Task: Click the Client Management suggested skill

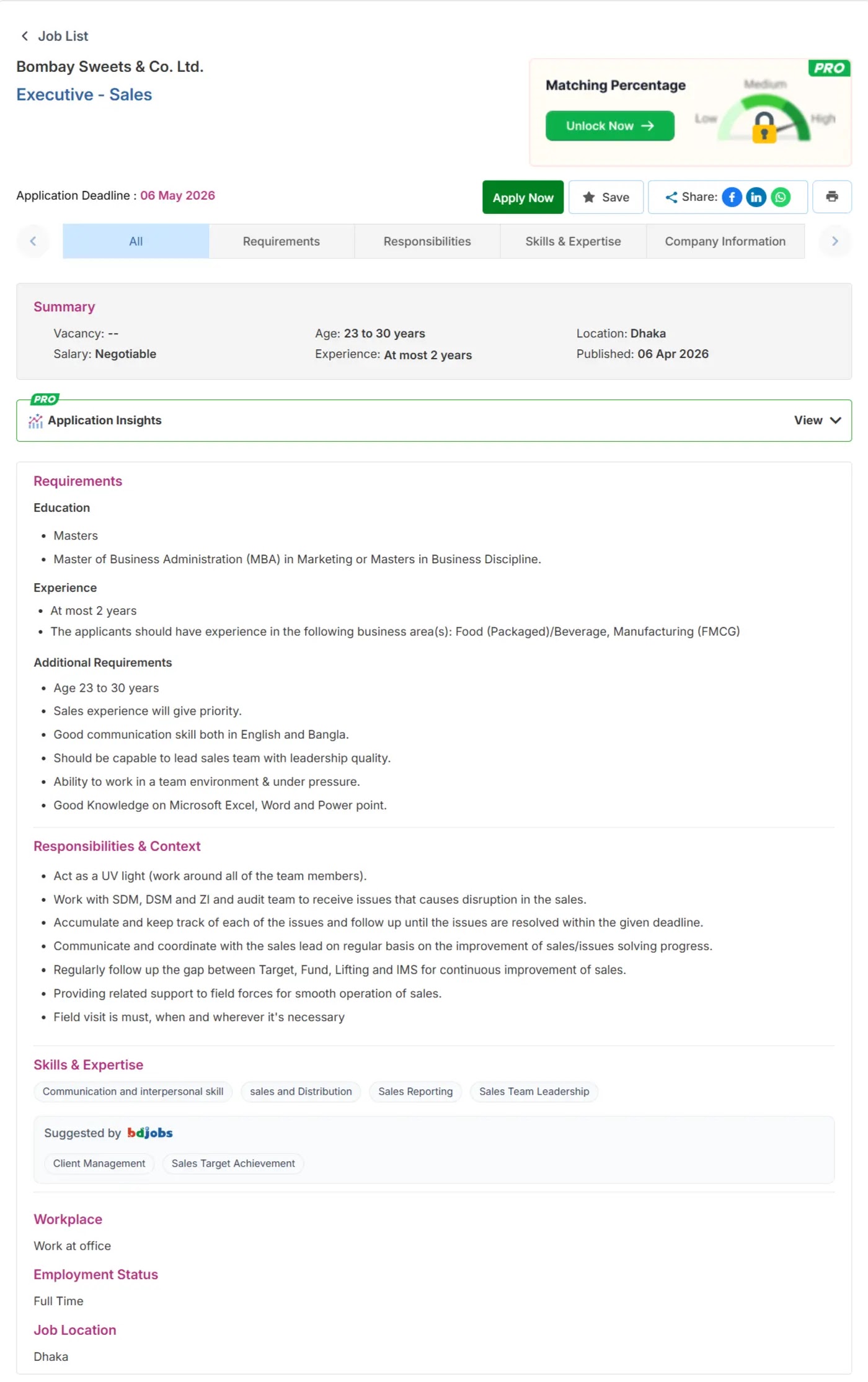Action: click(99, 1164)
